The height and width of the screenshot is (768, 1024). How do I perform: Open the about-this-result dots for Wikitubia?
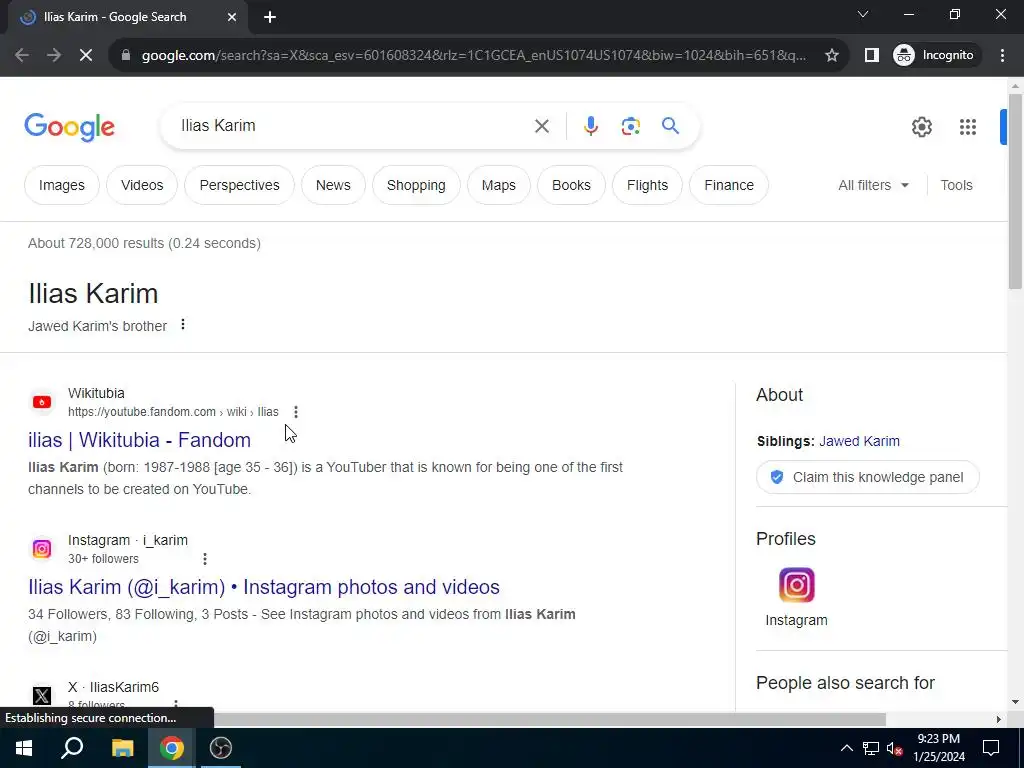[296, 412]
